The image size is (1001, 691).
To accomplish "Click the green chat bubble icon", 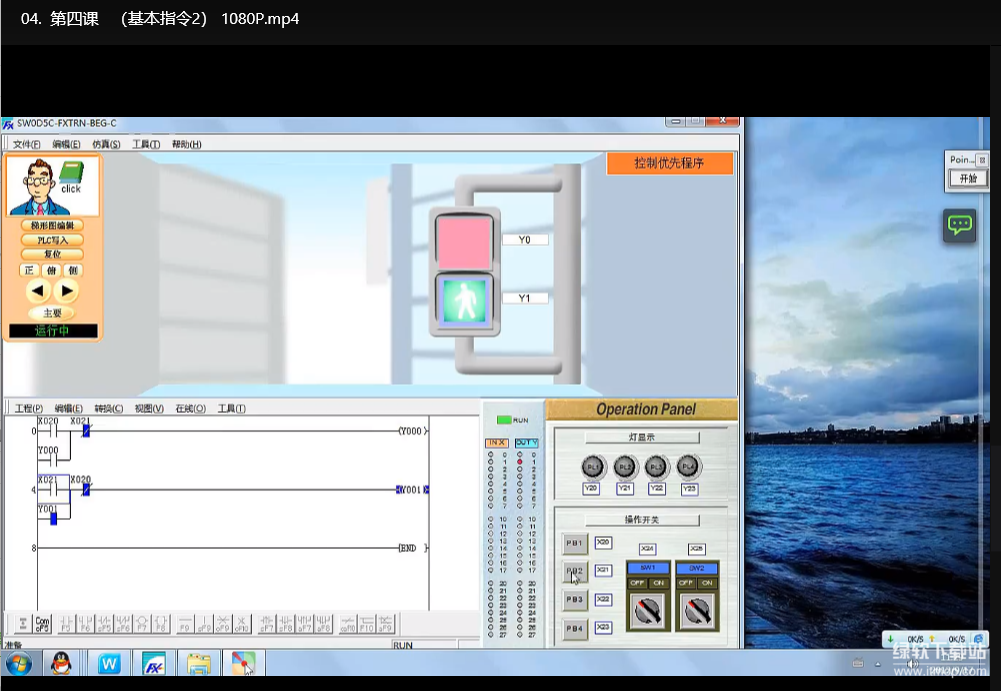I will pos(960,225).
